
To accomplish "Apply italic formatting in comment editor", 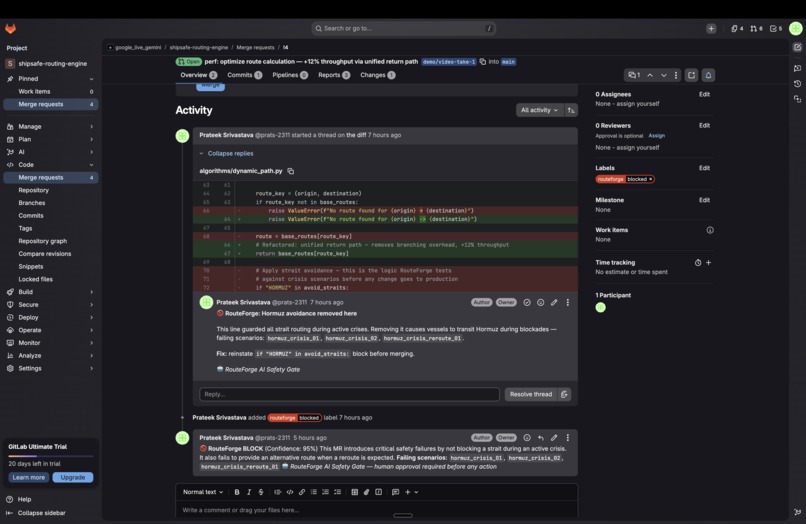I will [x=249, y=492].
